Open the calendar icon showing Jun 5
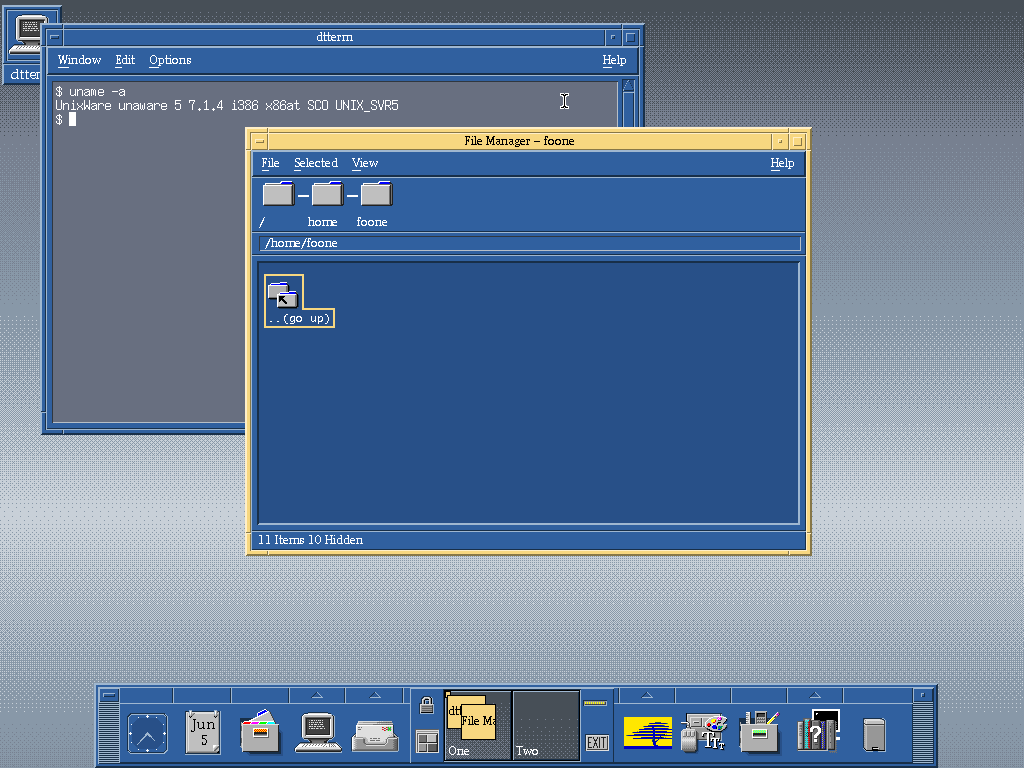 (x=203, y=733)
